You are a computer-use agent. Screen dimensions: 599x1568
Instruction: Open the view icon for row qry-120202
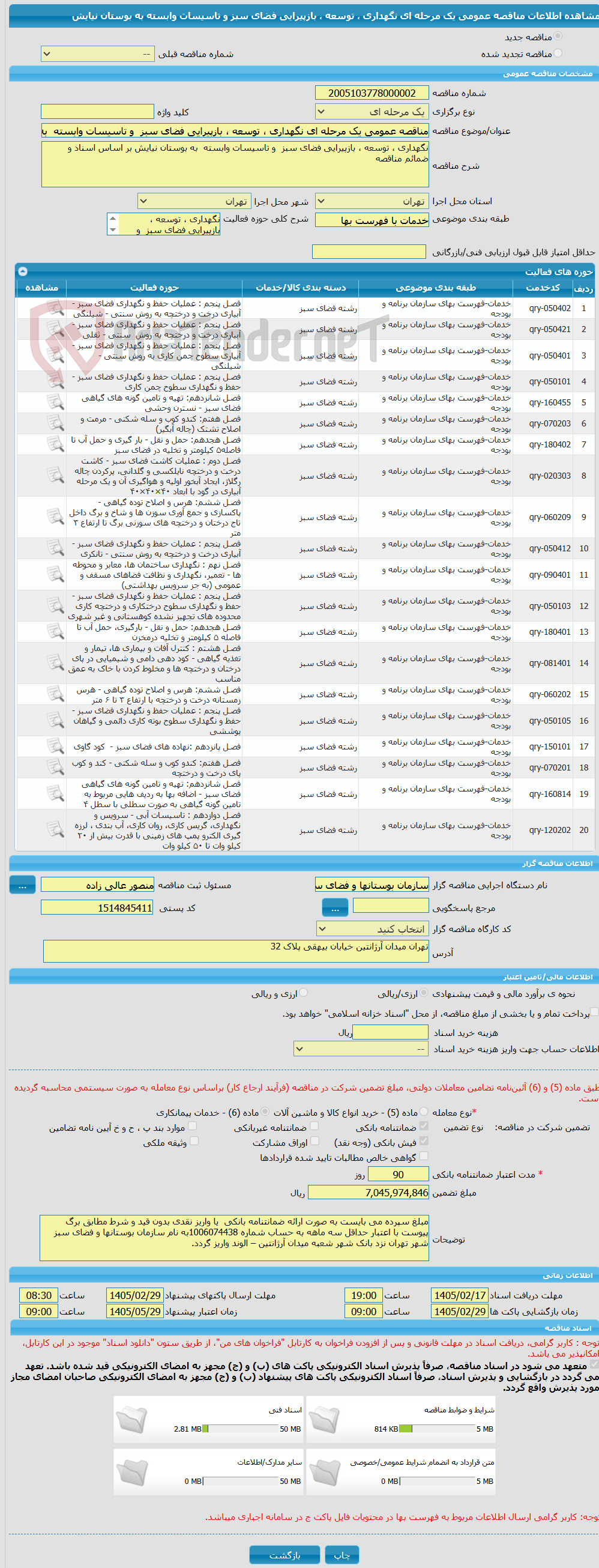tap(55, 830)
